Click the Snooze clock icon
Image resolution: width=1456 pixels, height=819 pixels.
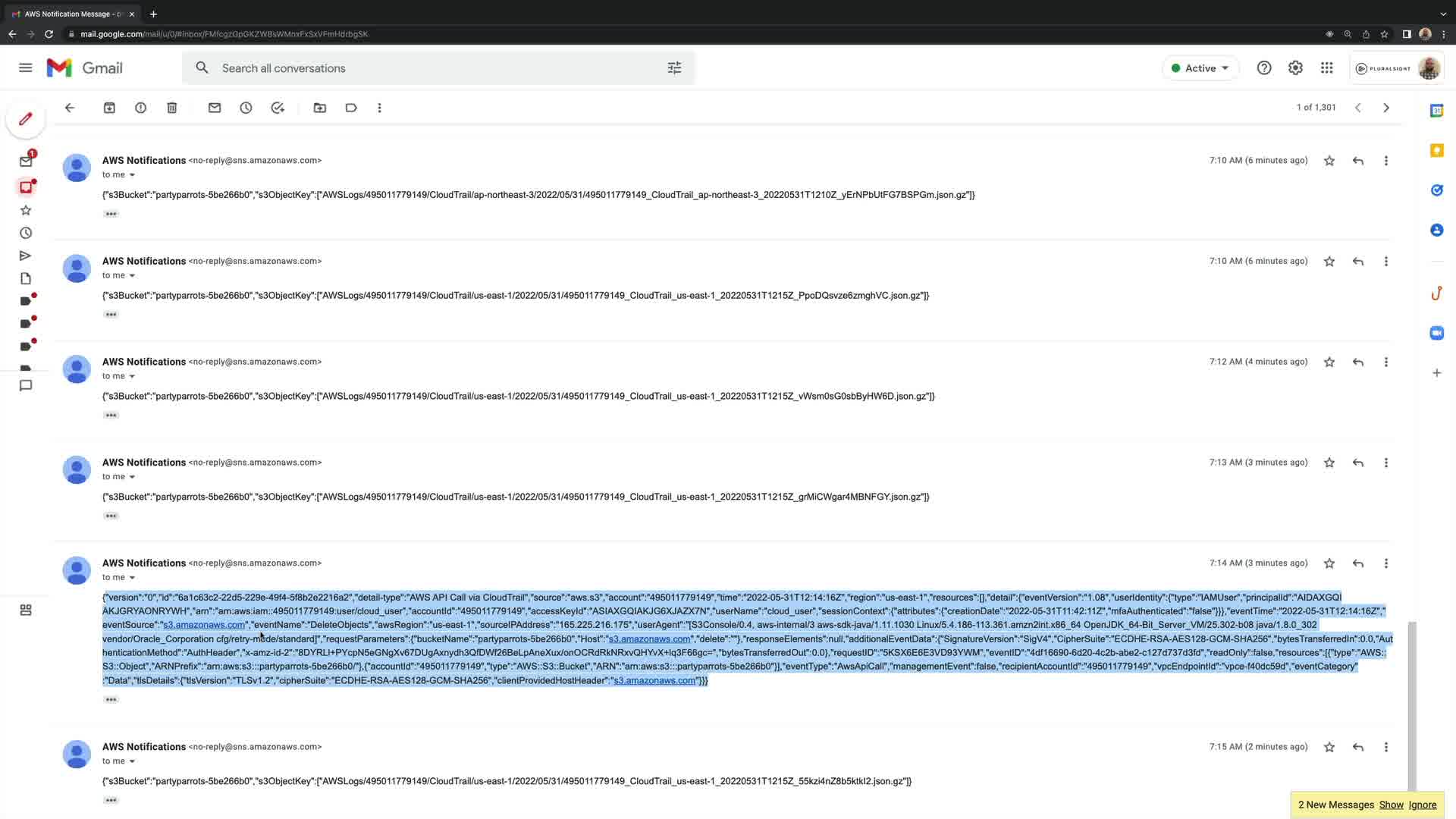point(246,108)
